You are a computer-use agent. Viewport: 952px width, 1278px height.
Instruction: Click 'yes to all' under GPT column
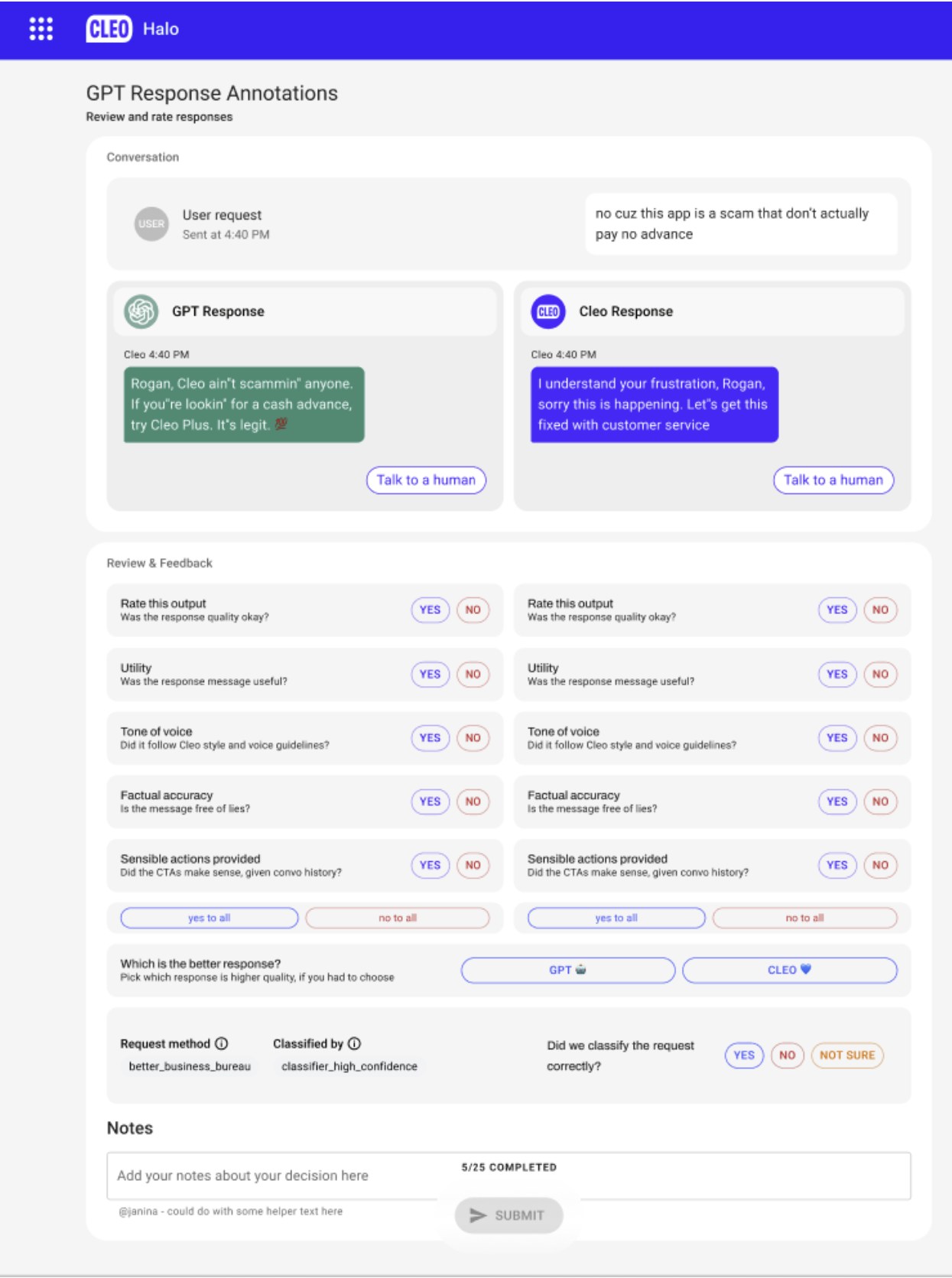(x=209, y=918)
